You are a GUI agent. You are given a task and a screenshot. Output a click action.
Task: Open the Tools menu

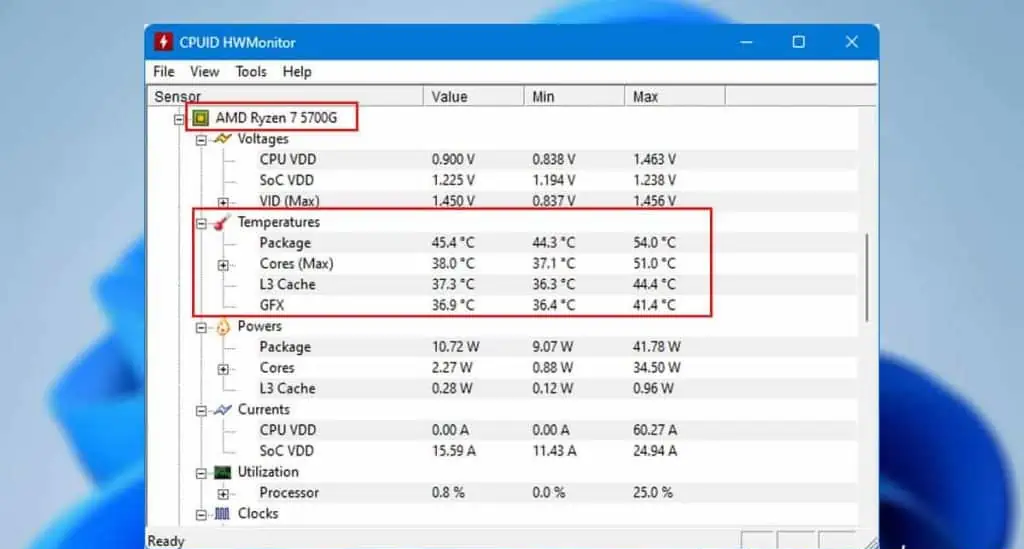pyautogui.click(x=251, y=72)
